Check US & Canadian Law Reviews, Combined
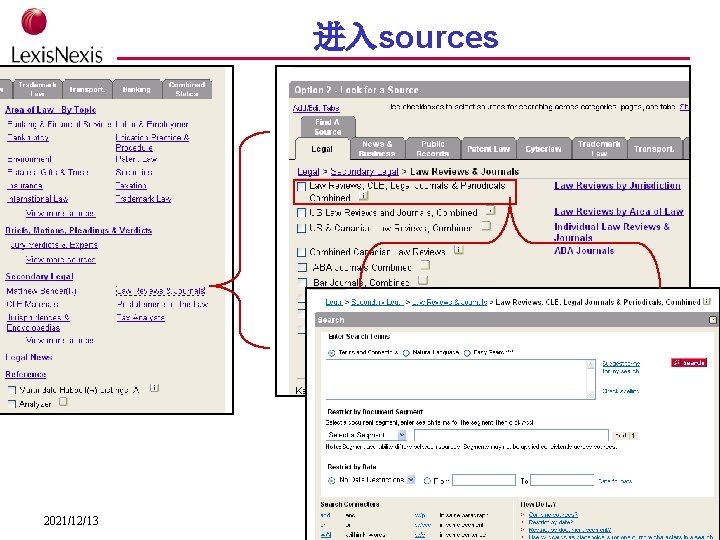This screenshot has height=540, width=720. pos(301,228)
